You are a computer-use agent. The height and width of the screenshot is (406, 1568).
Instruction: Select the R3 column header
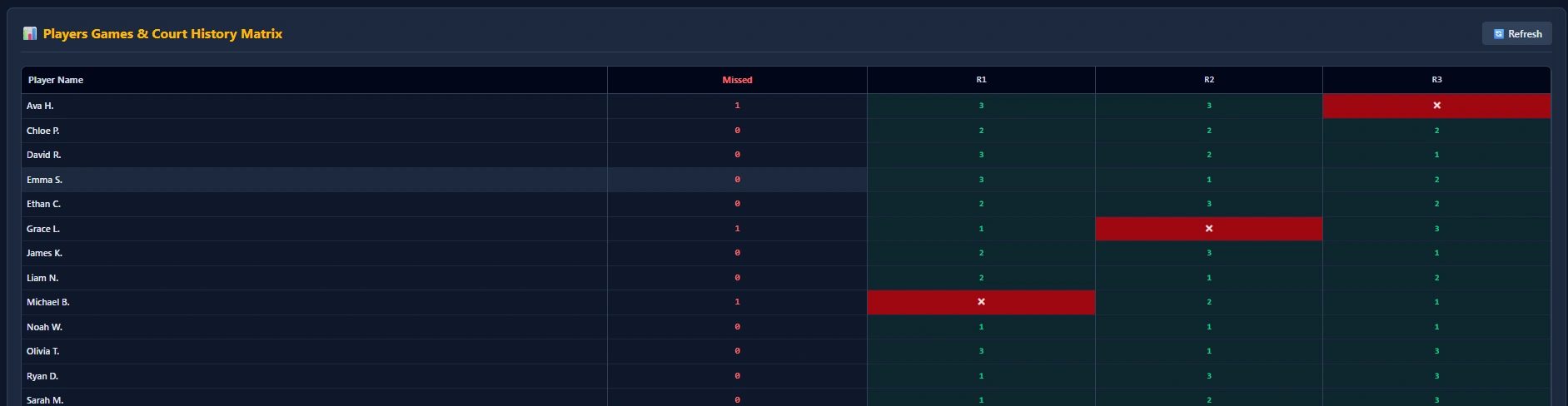click(x=1436, y=80)
